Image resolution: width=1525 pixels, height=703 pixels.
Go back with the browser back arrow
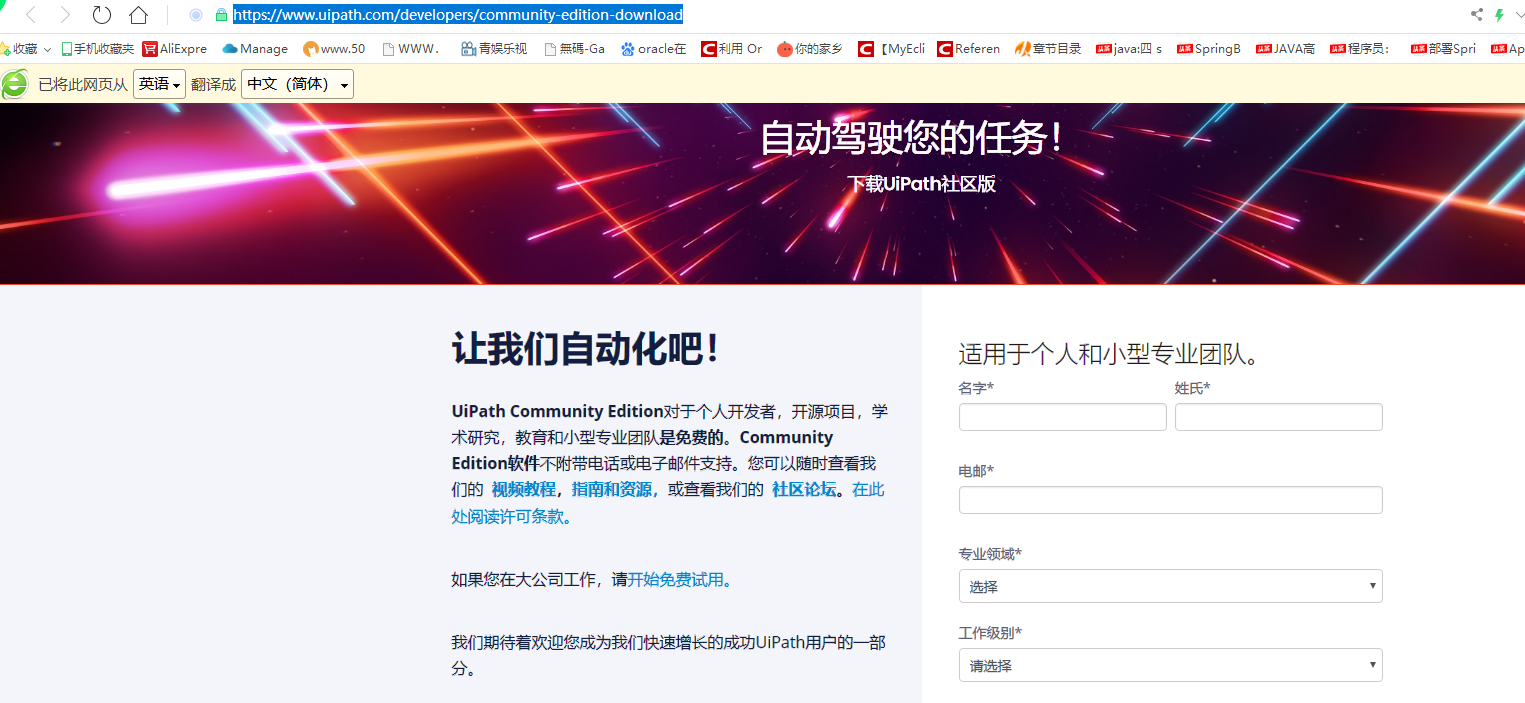click(x=30, y=15)
